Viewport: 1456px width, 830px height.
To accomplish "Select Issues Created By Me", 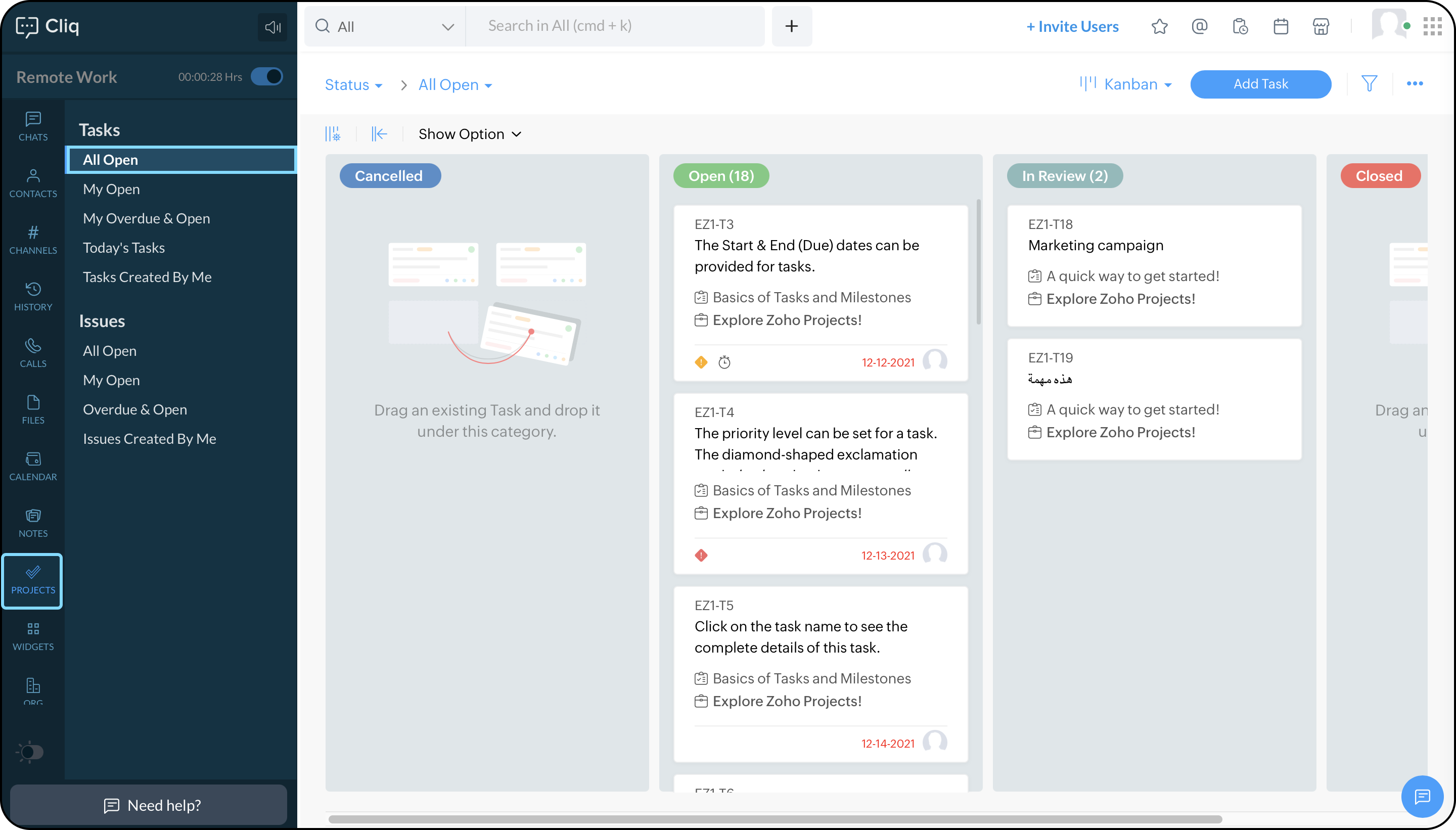I will [x=149, y=438].
